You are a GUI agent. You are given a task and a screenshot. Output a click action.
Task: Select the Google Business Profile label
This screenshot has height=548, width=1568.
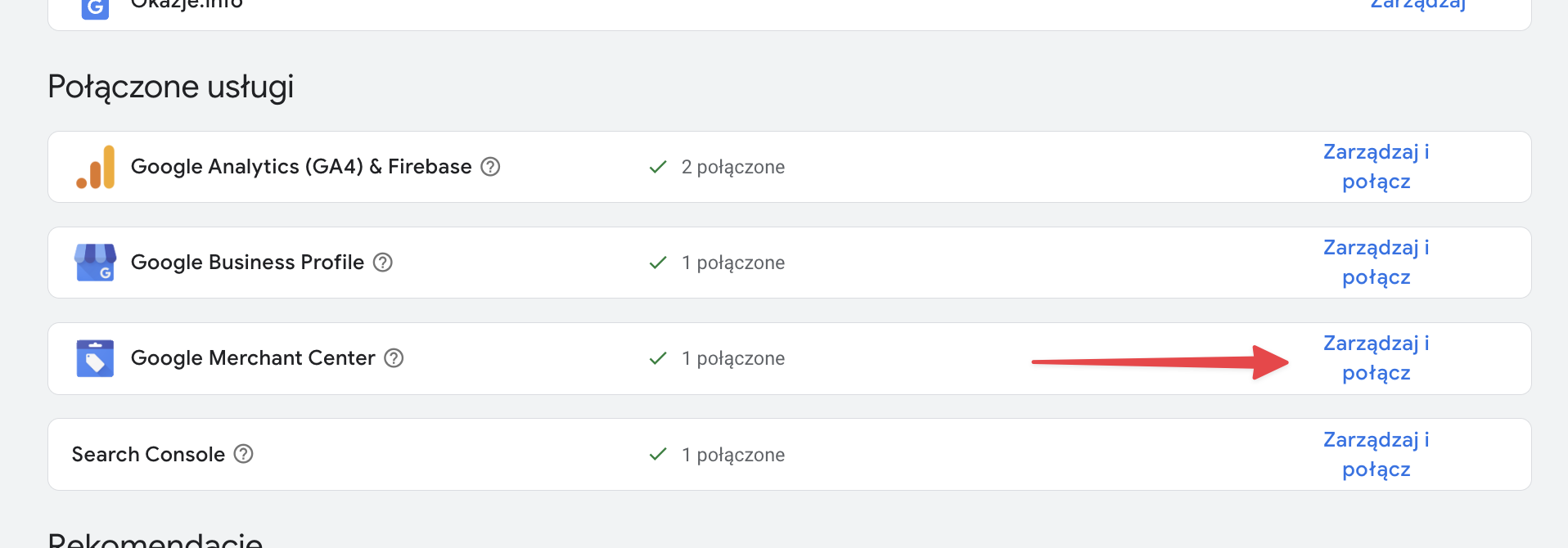click(x=247, y=263)
